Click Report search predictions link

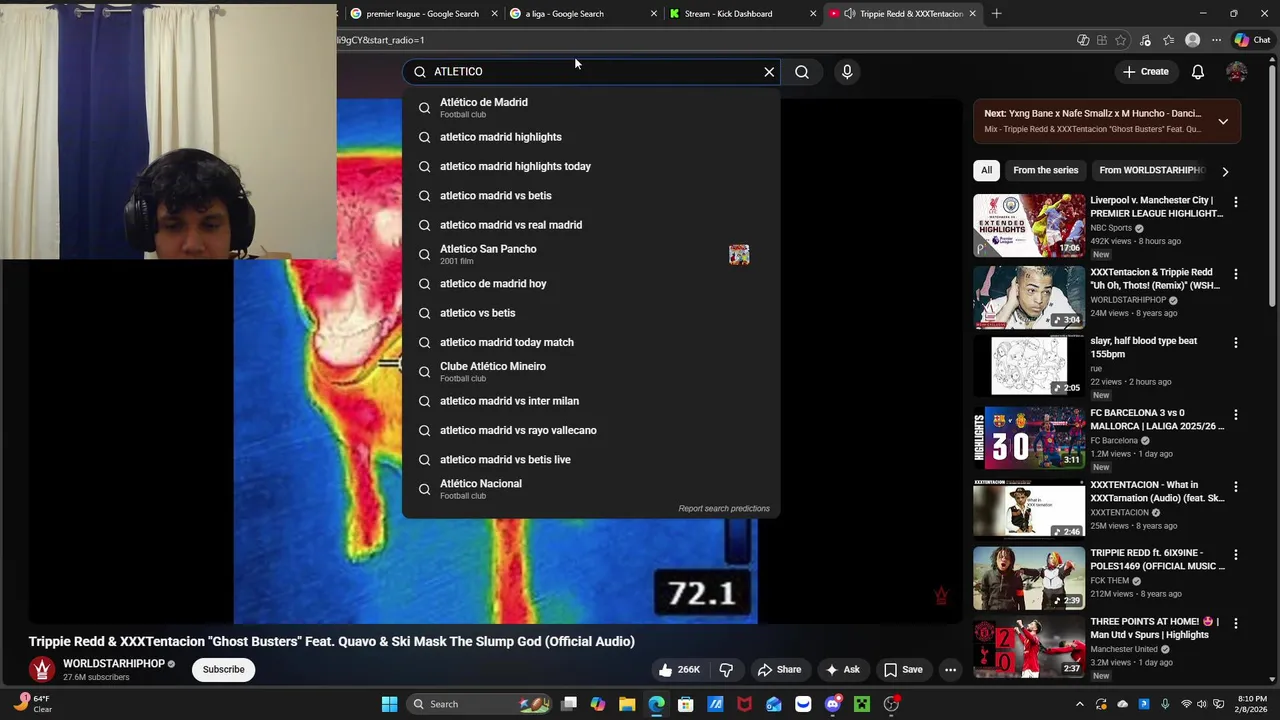click(x=724, y=509)
